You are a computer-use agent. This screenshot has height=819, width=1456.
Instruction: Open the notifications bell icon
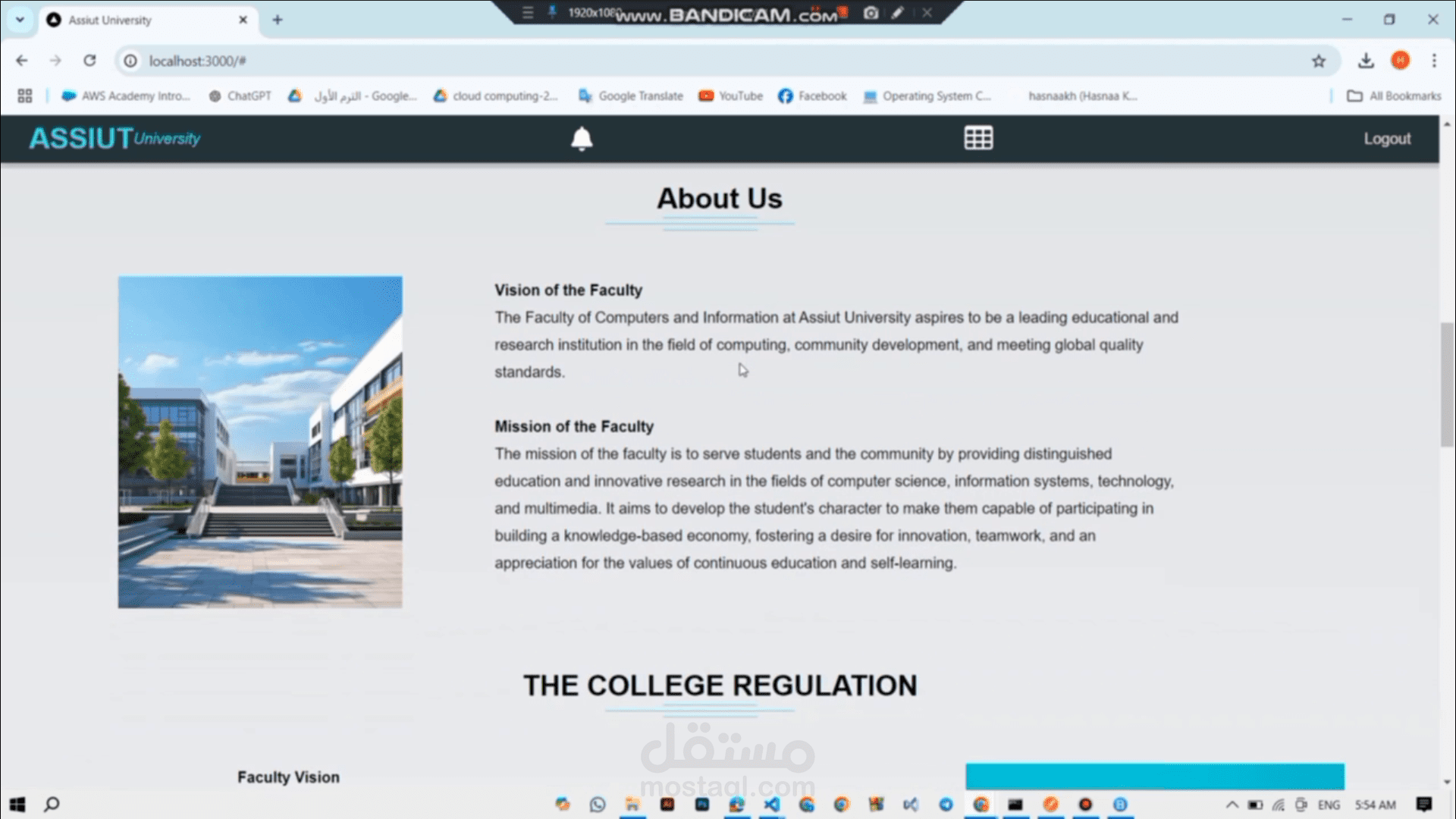582,139
